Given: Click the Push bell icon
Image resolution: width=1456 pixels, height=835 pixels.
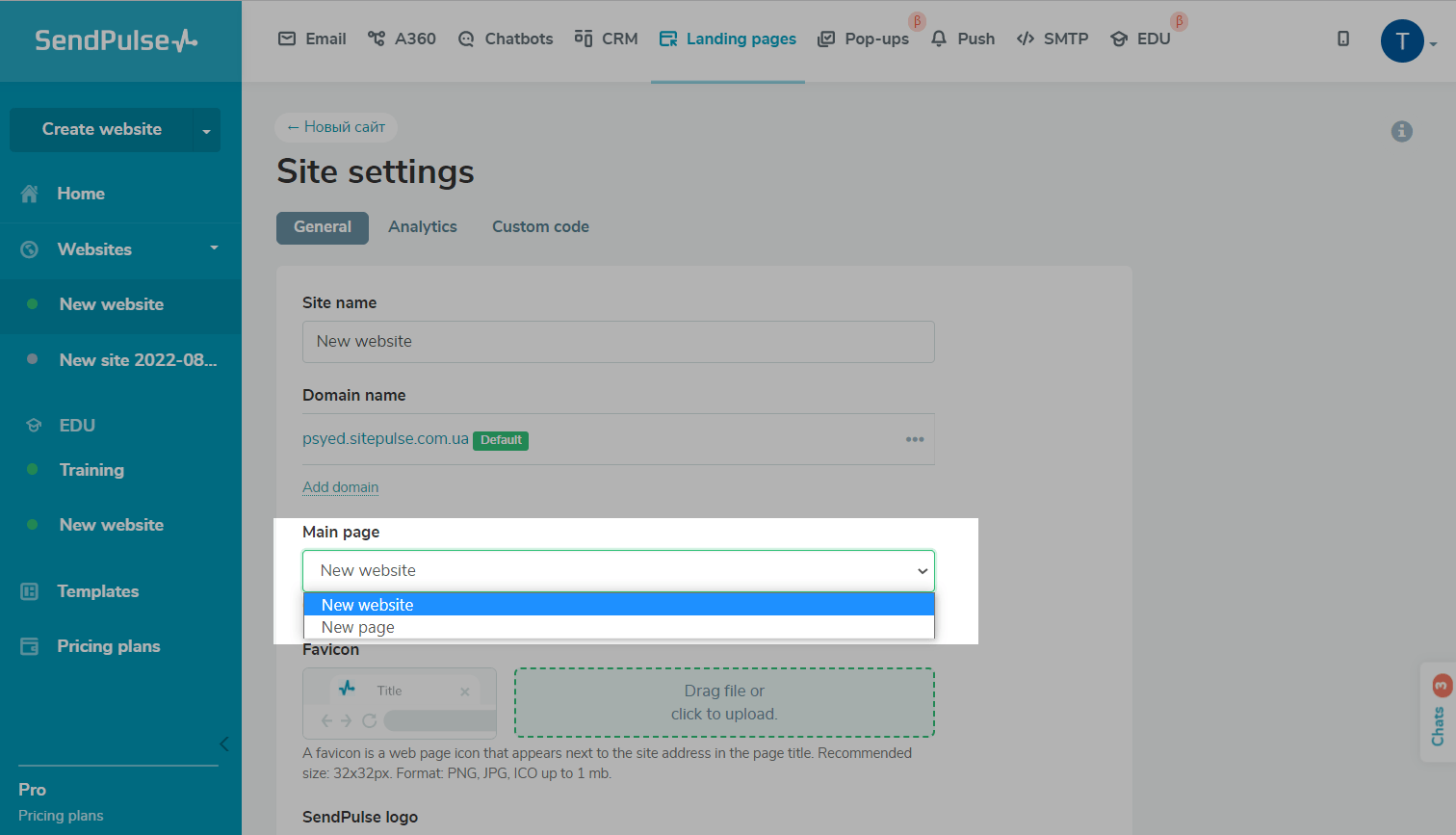Looking at the screenshot, I should 939,39.
